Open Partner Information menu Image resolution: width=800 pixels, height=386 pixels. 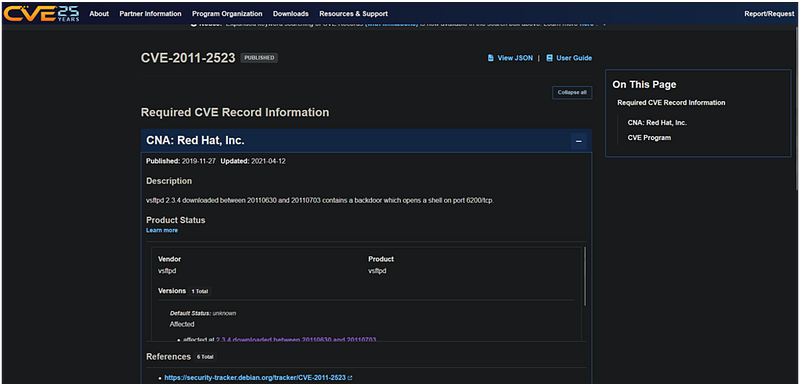point(151,14)
